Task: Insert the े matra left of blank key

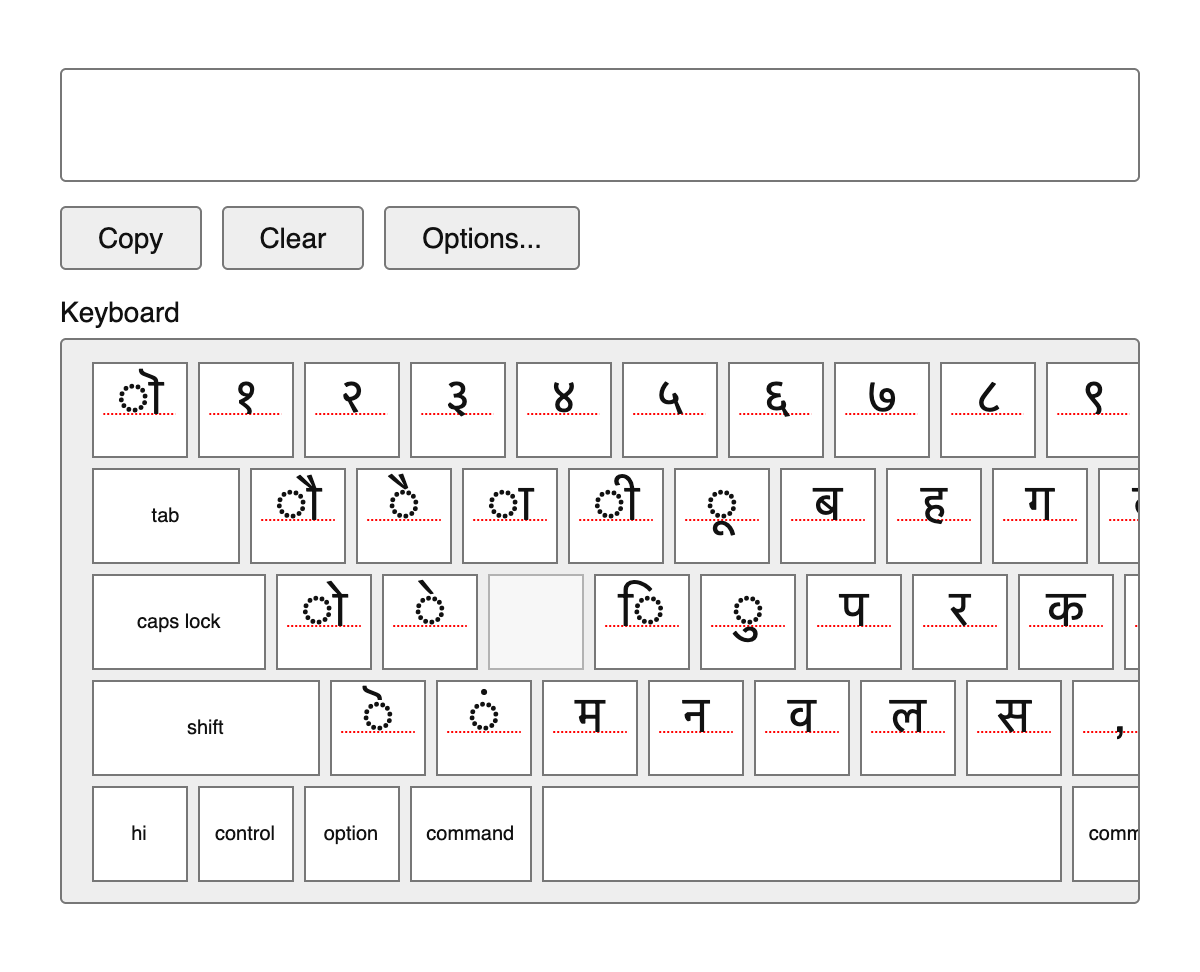Action: point(430,622)
